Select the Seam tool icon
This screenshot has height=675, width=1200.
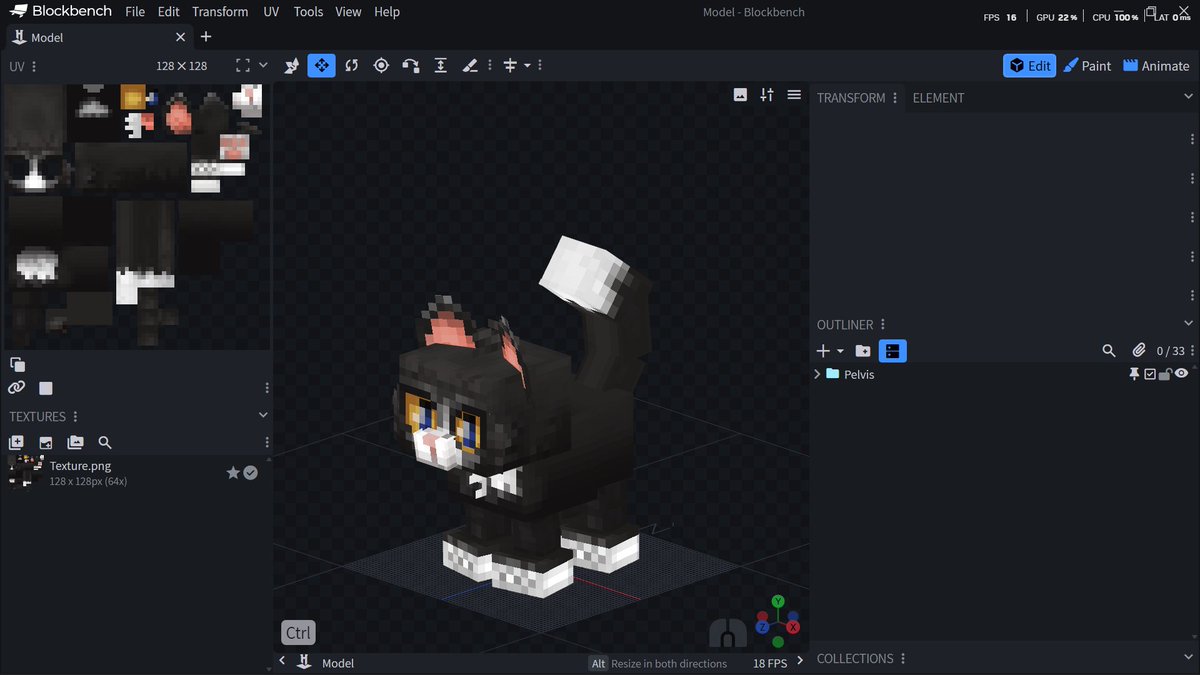tap(470, 65)
